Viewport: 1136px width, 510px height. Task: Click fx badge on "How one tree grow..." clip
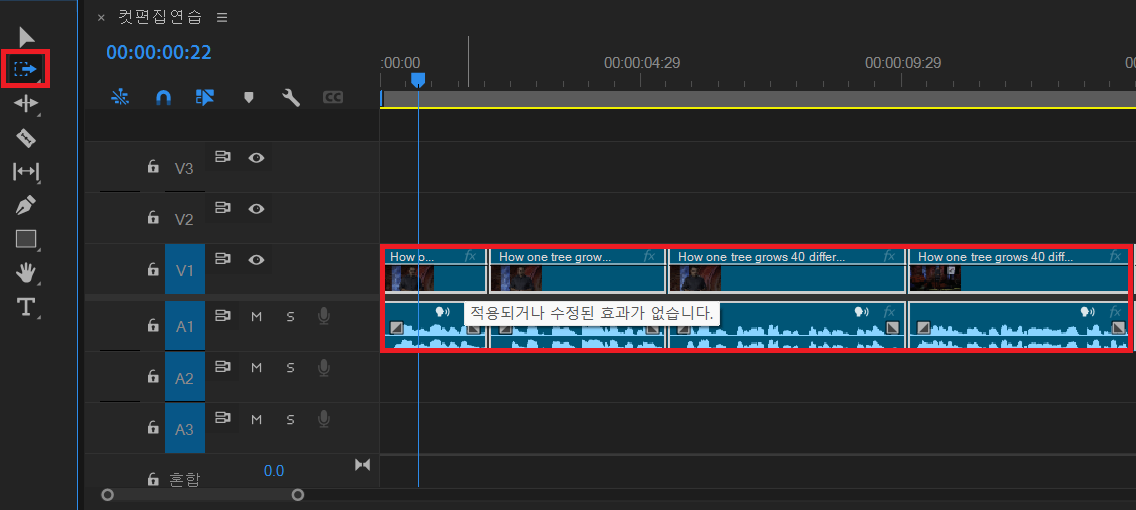click(x=649, y=256)
